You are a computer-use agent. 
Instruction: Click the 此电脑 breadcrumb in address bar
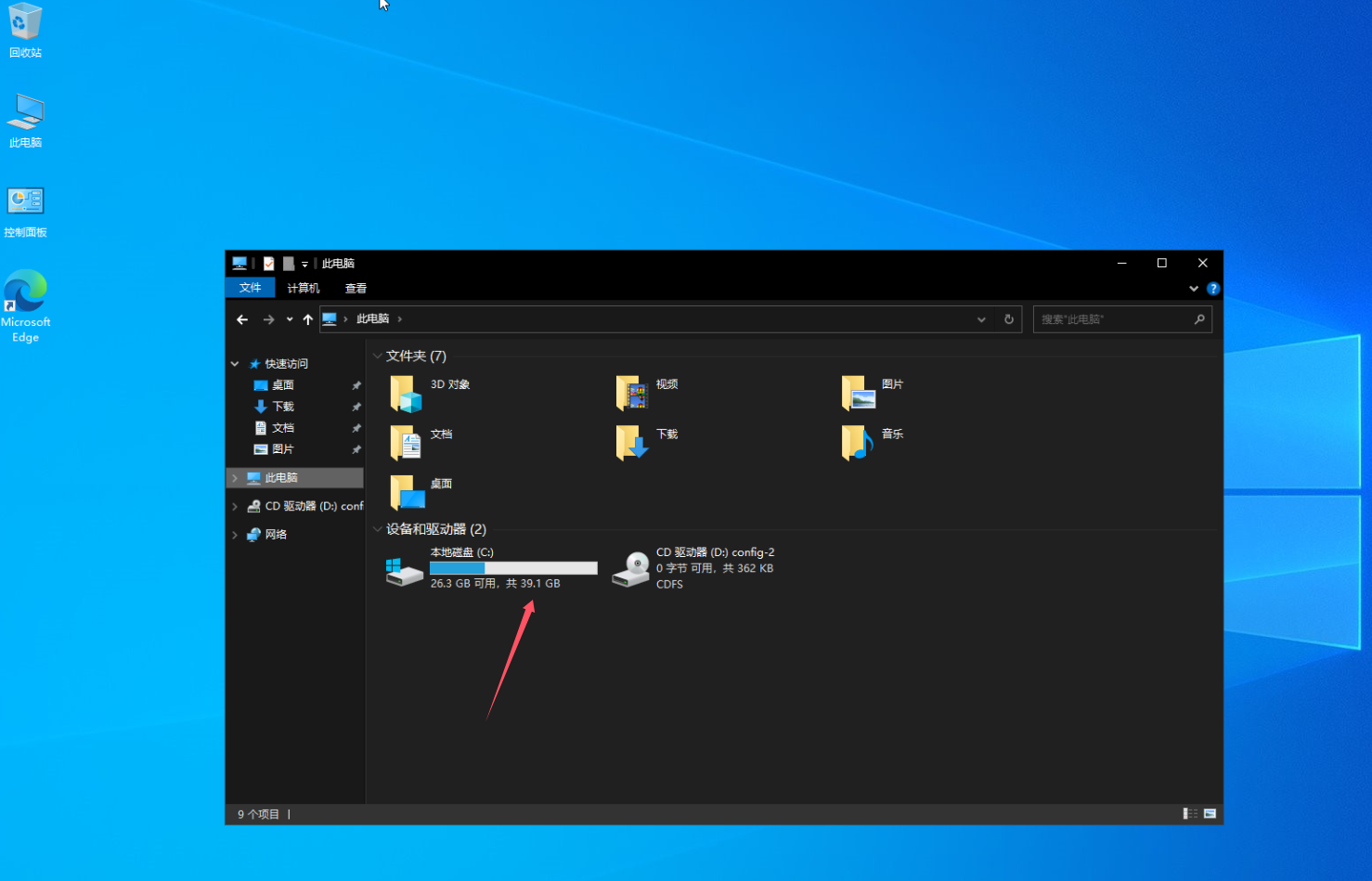point(373,318)
